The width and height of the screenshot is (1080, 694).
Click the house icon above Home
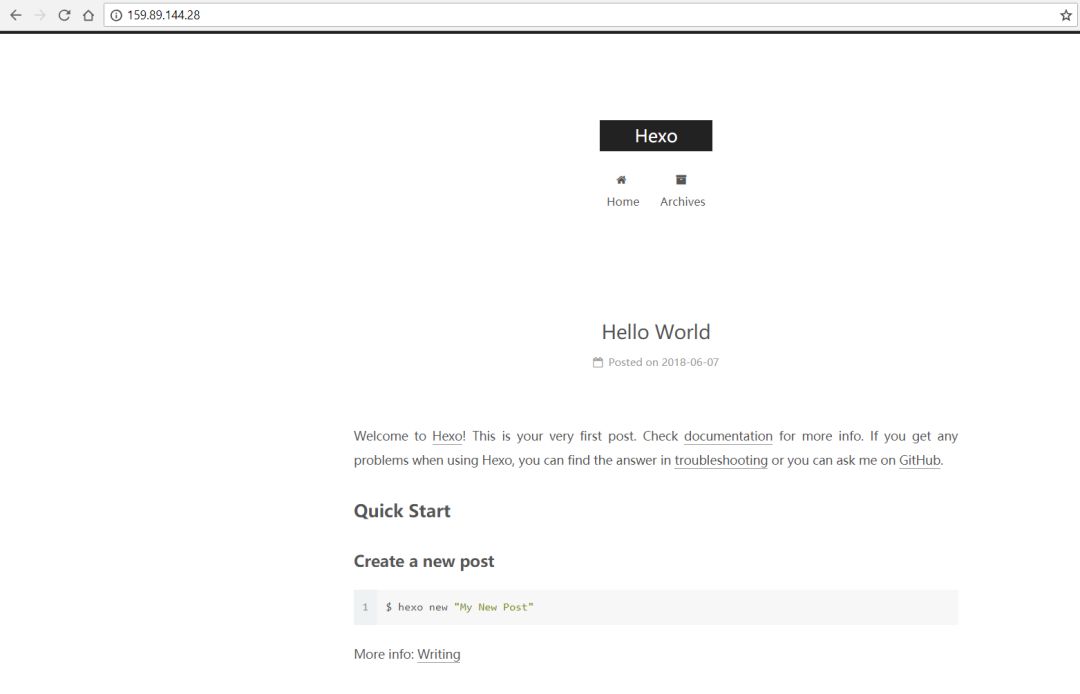(621, 180)
